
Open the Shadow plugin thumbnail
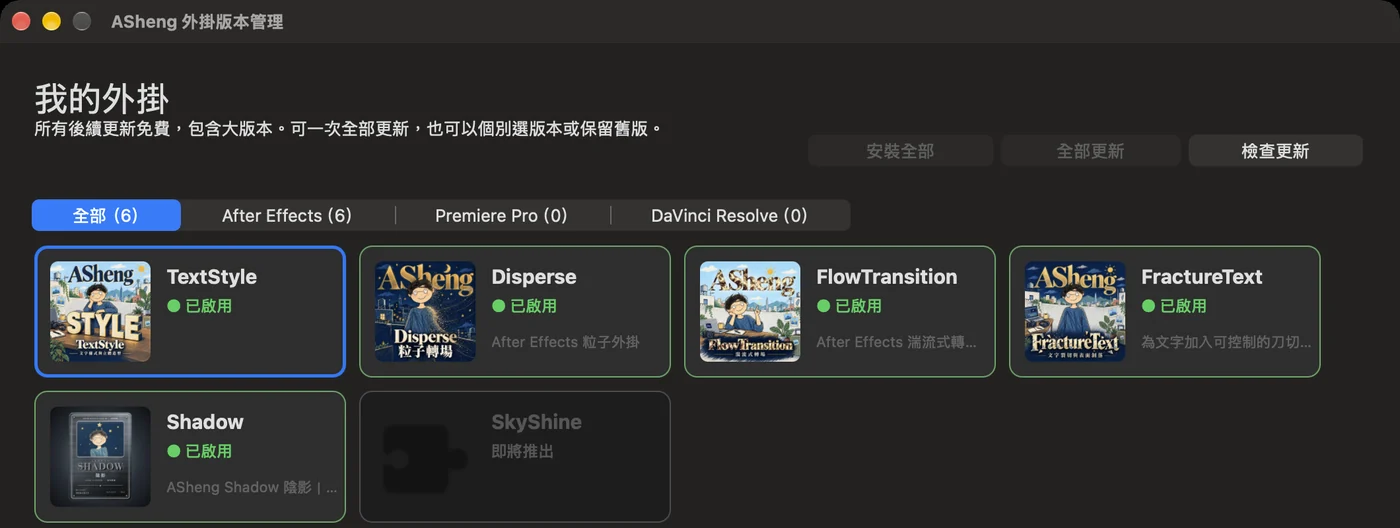pyautogui.click(x=100, y=457)
